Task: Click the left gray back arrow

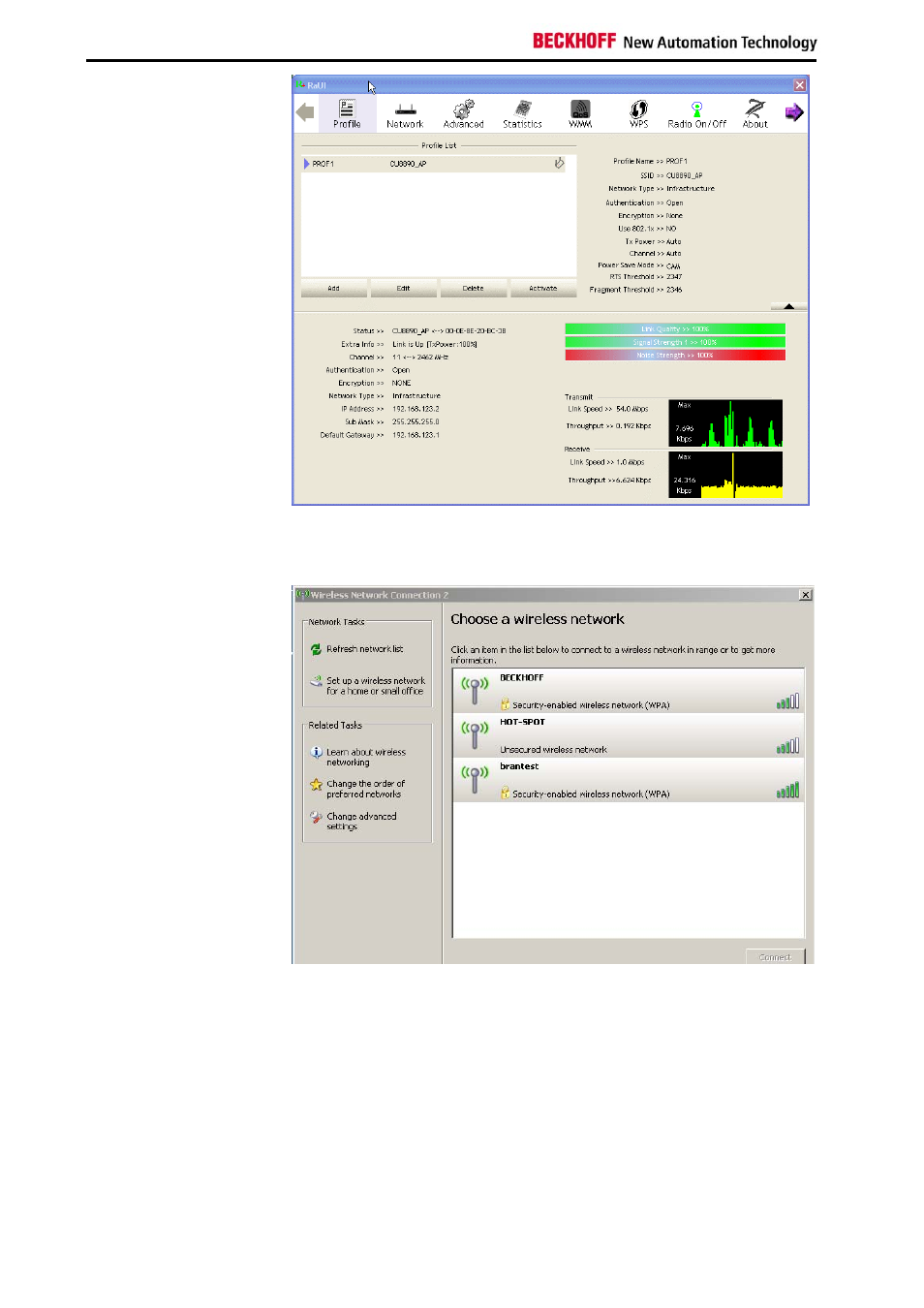Action: [305, 112]
